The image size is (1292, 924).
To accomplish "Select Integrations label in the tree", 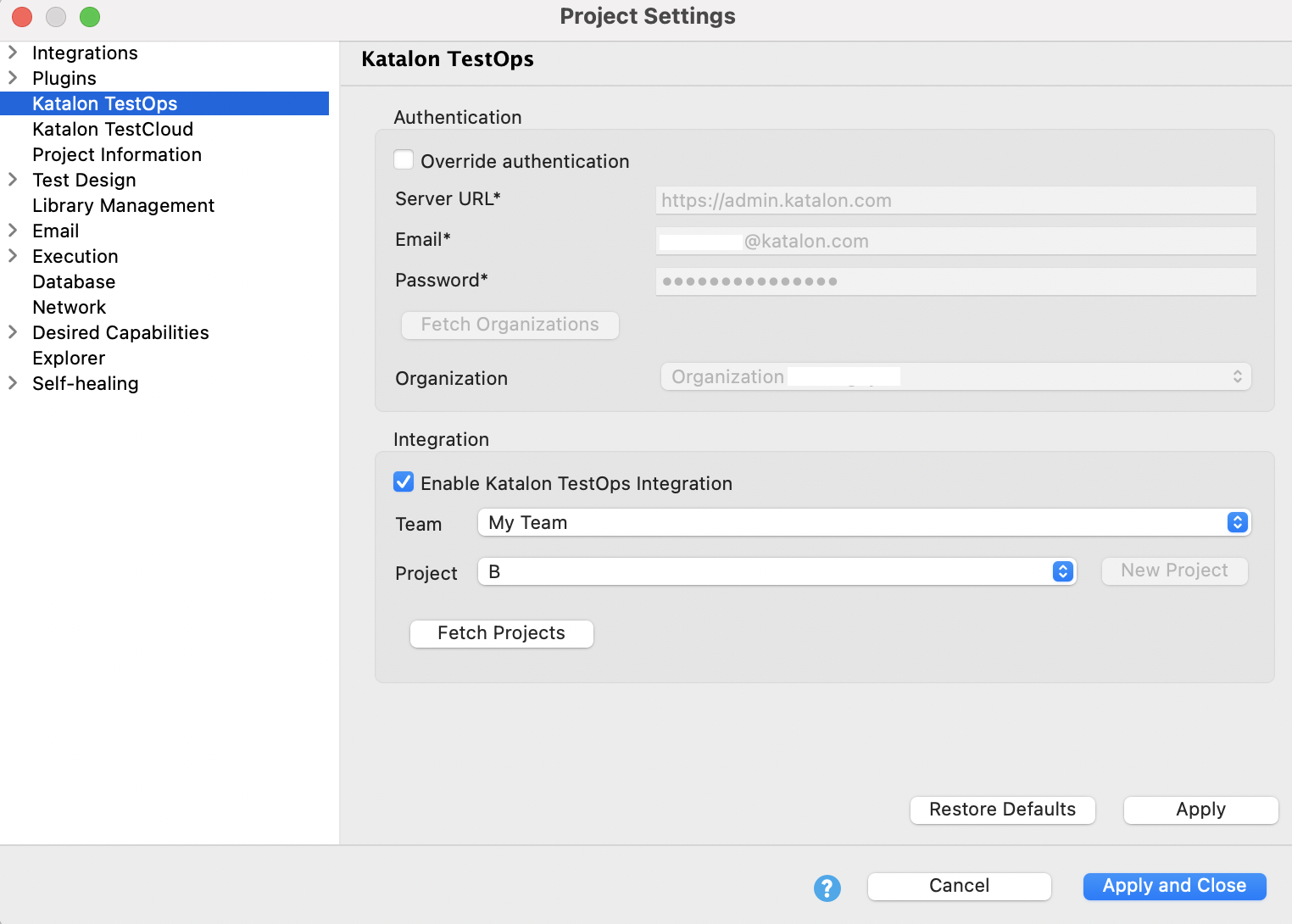I will [85, 53].
